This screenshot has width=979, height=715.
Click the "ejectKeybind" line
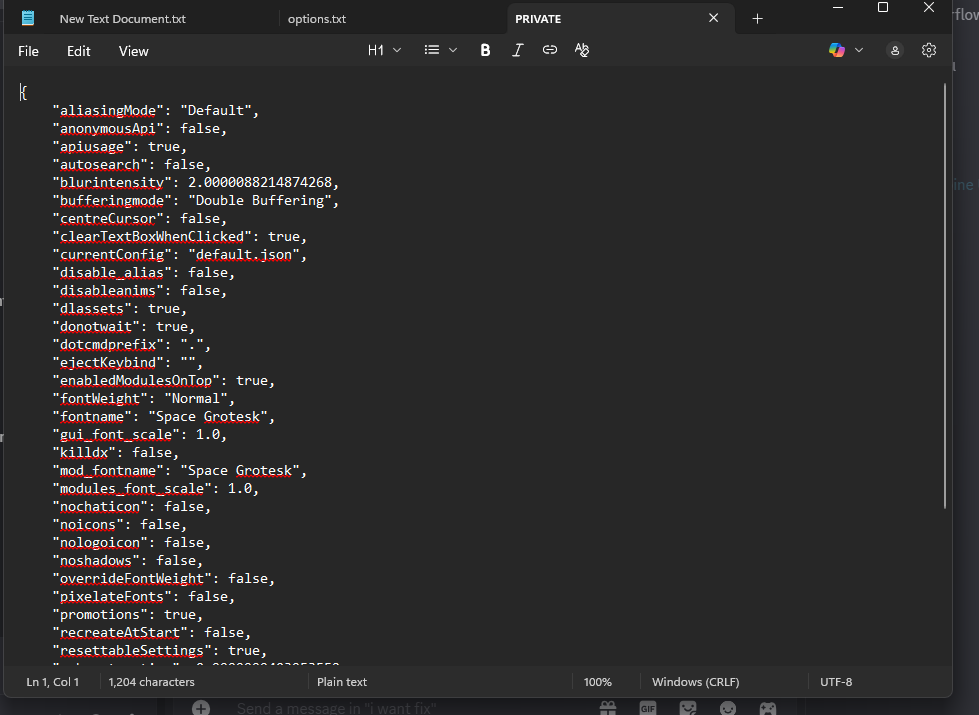(128, 363)
